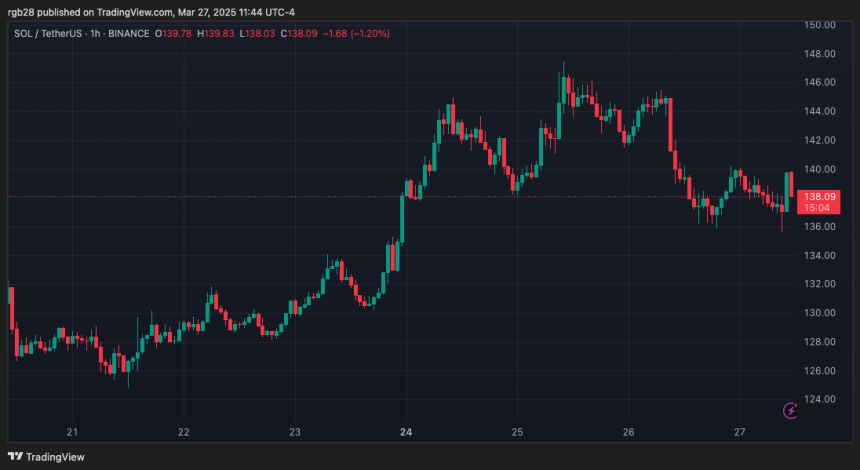Click the 140.00 price axis label
The image size is (860, 470).
tap(819, 169)
